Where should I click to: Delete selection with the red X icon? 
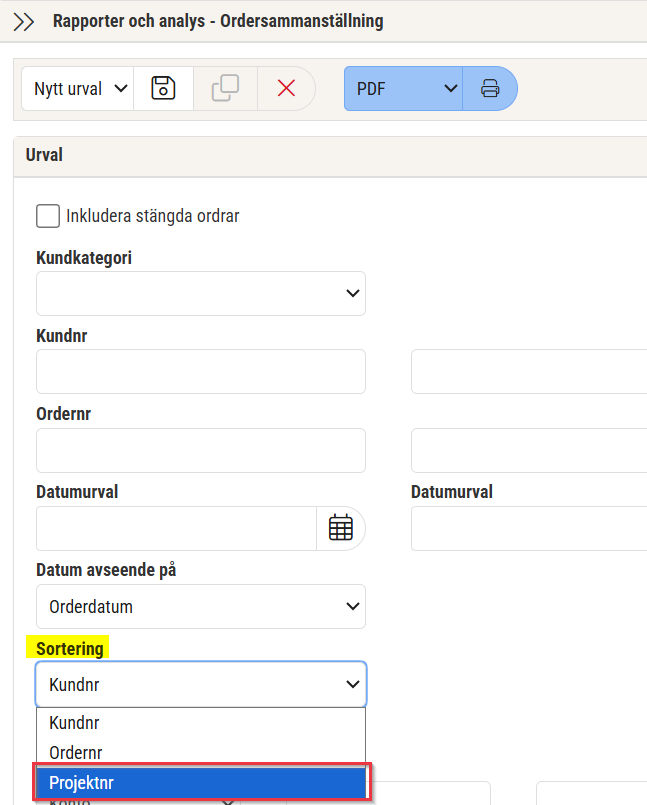pos(286,88)
